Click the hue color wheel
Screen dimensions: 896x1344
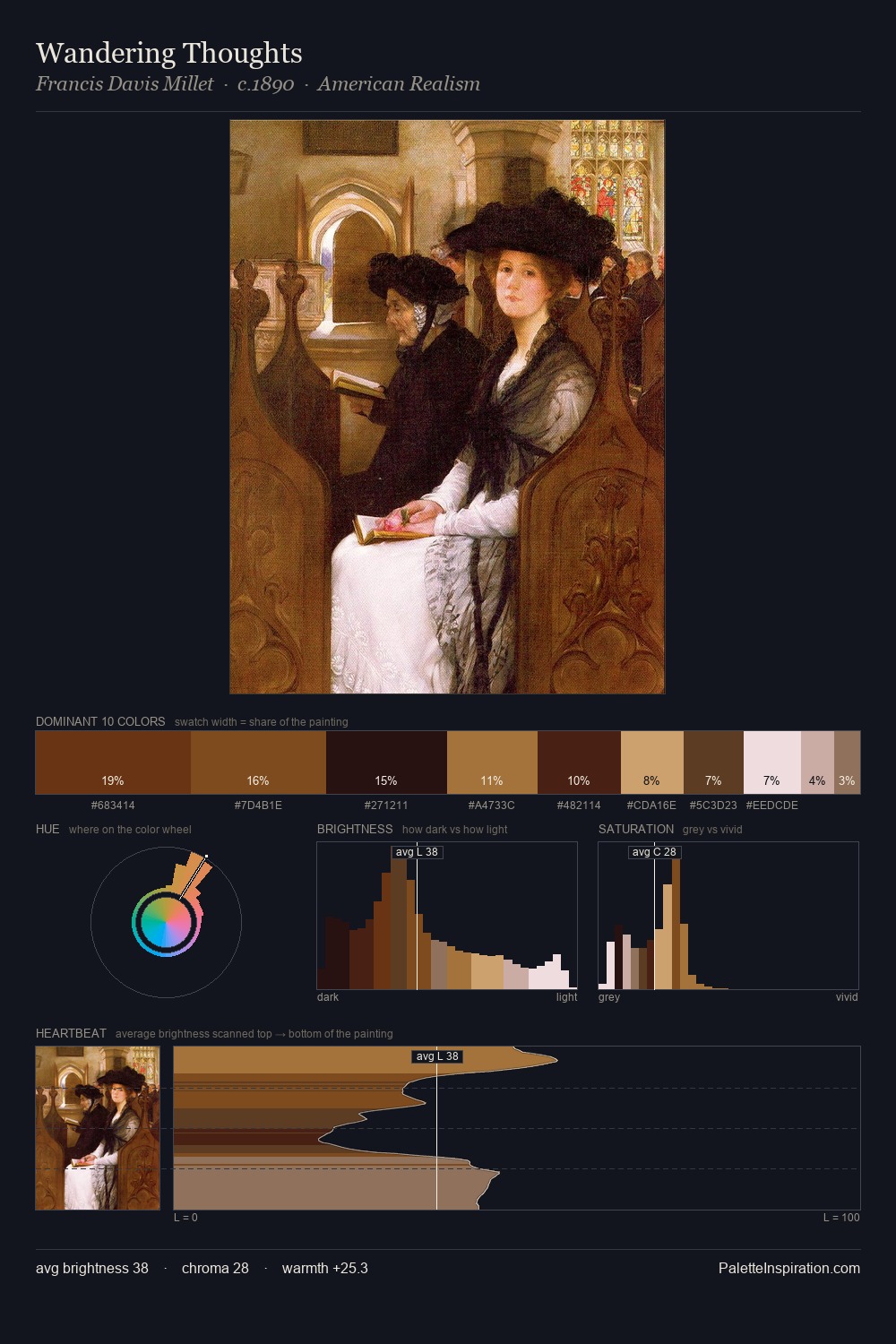[x=166, y=922]
